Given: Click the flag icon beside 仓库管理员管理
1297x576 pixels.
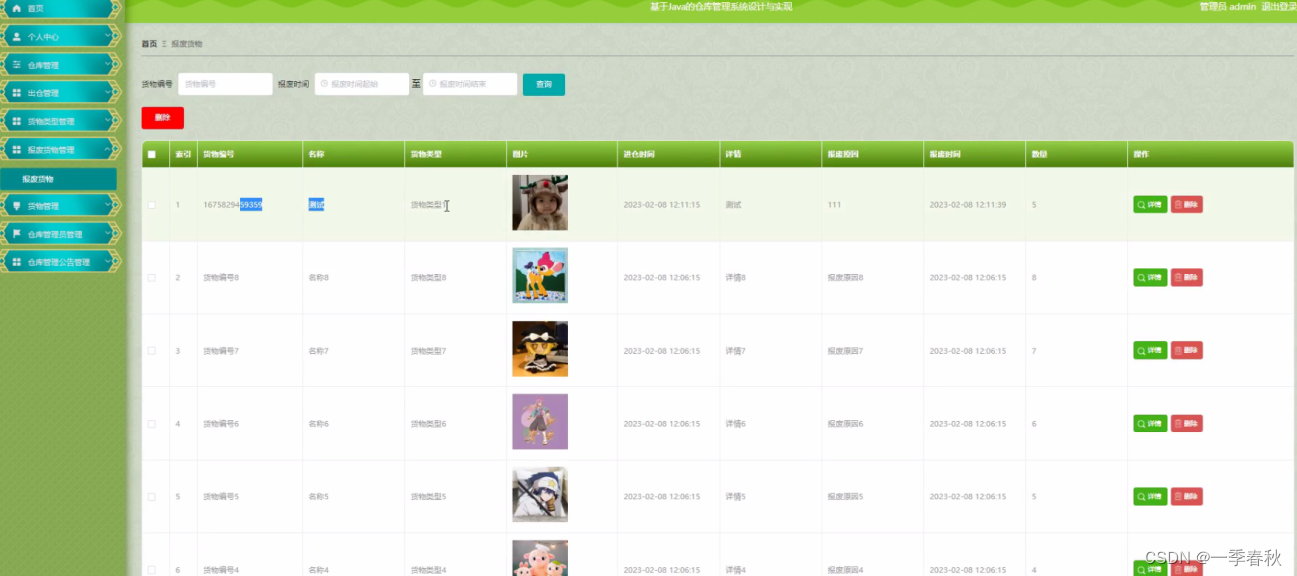Looking at the screenshot, I should pos(16,234).
